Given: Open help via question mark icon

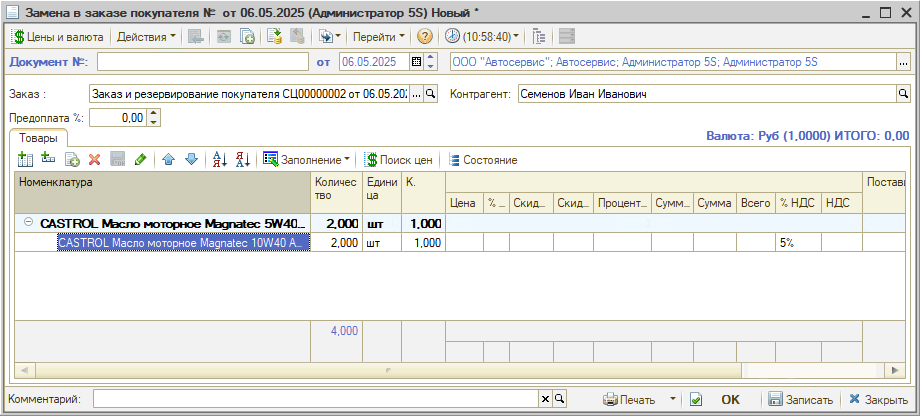Looking at the screenshot, I should point(425,37).
